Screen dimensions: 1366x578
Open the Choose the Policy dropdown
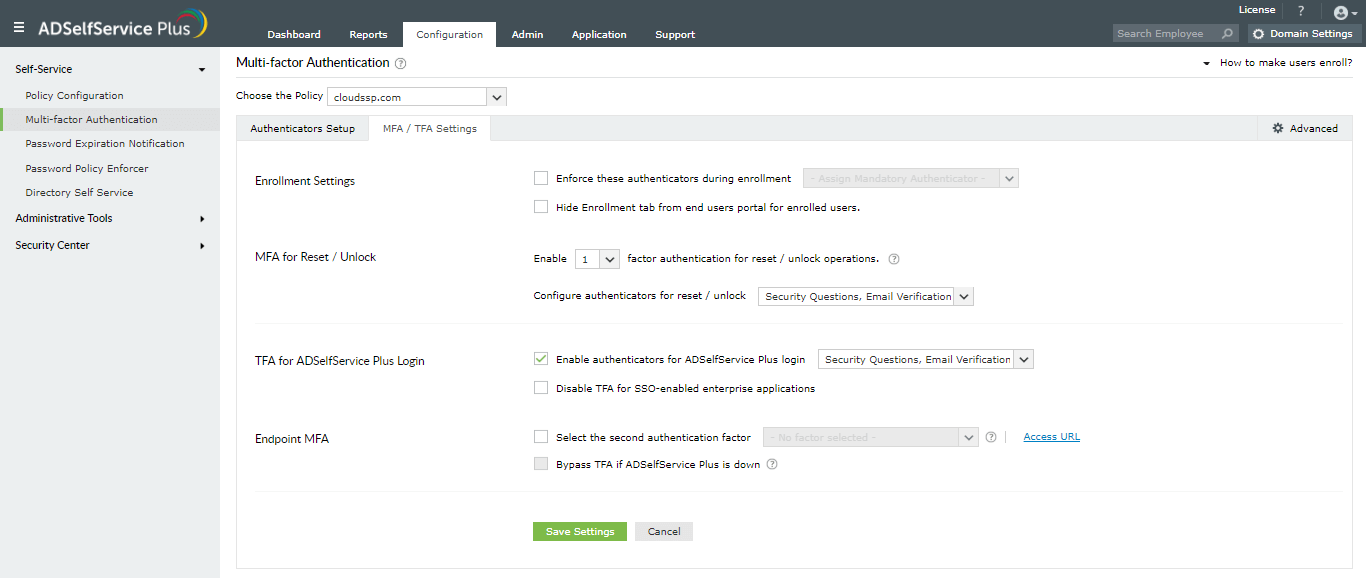click(497, 97)
